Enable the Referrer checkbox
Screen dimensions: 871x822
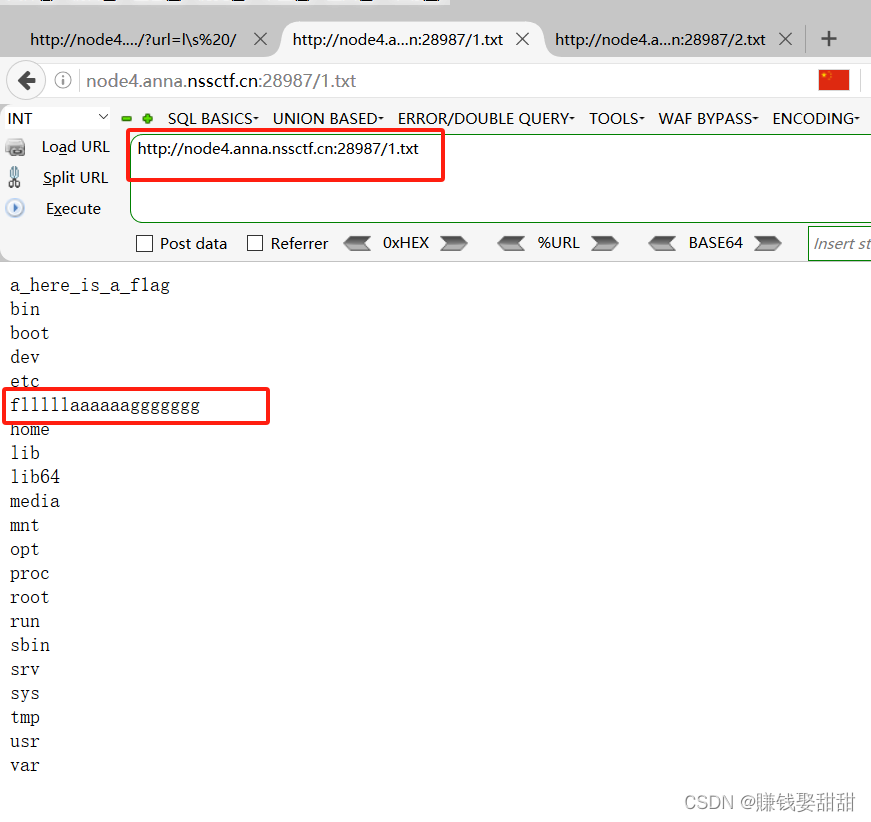(254, 243)
